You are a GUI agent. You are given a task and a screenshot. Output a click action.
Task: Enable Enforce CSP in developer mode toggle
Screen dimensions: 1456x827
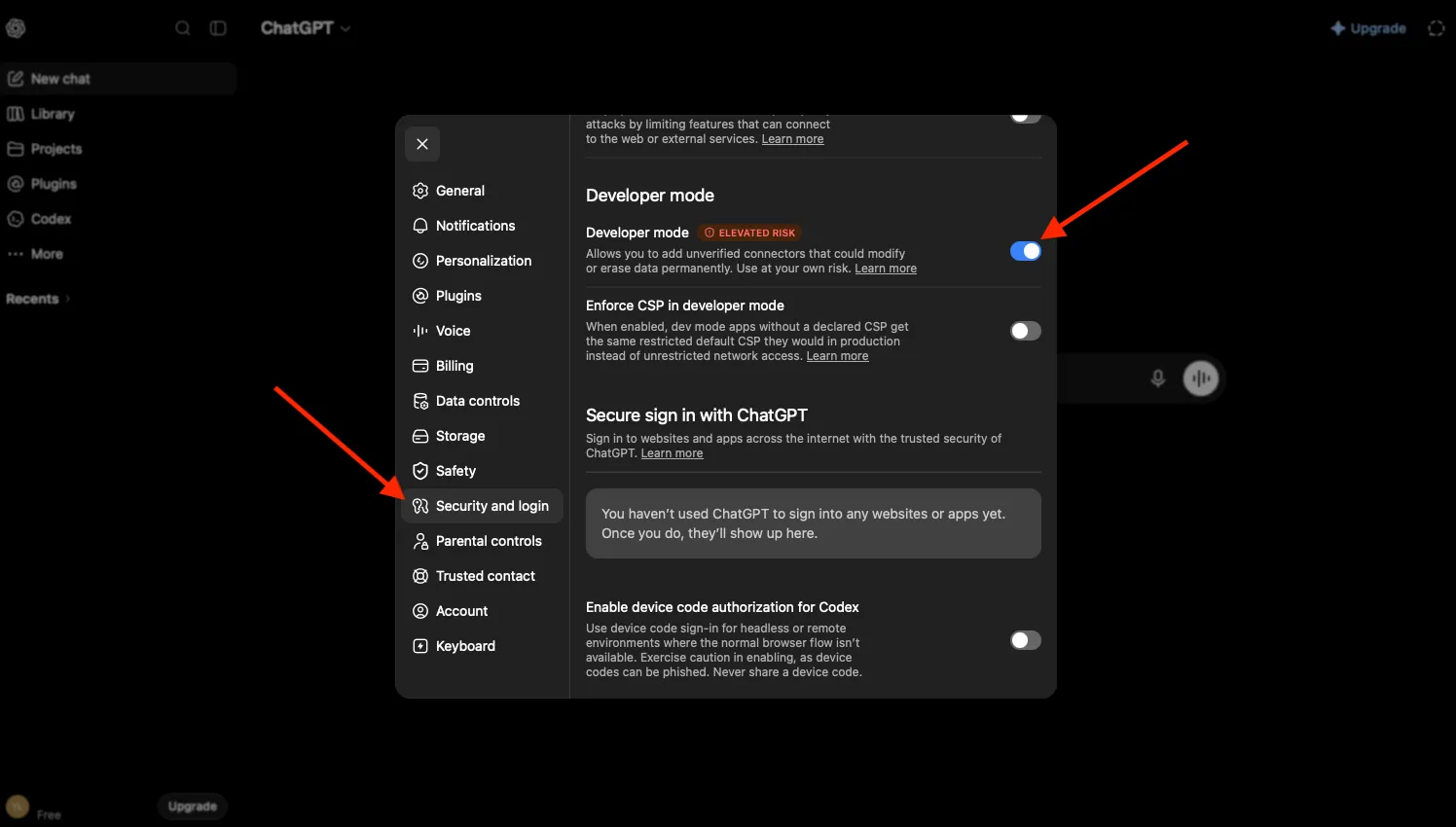(1026, 331)
